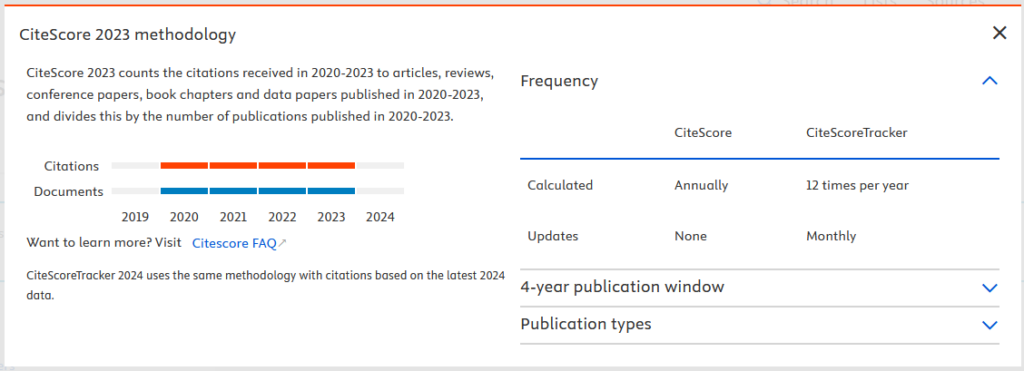Open the Citescore FAQ link
This screenshot has height=371, width=1024.
coord(239,244)
